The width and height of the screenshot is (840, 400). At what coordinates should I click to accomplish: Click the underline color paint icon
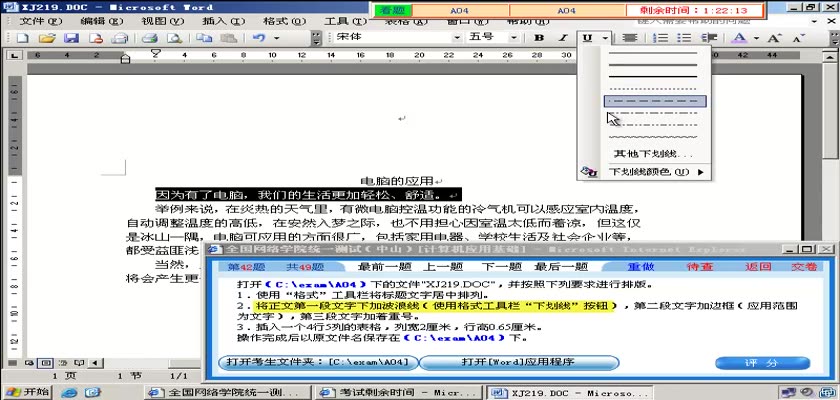[589, 172]
